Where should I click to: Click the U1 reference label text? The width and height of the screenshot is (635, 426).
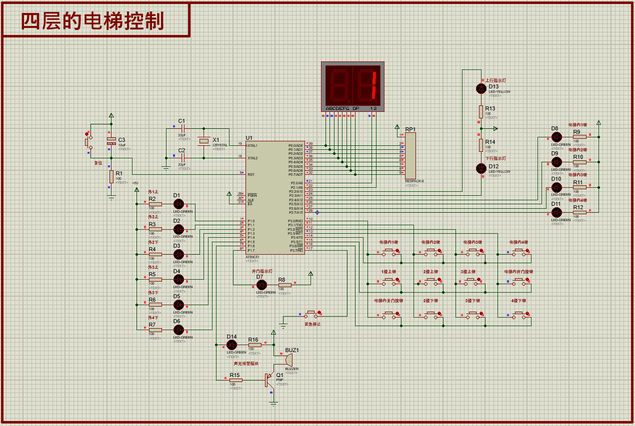click(249, 138)
